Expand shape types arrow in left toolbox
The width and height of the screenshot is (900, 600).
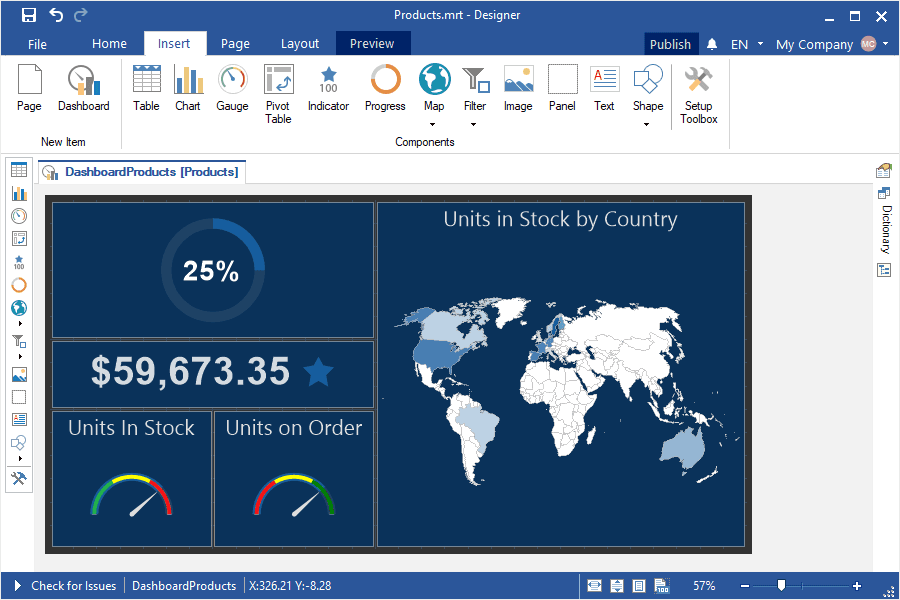pos(20,458)
